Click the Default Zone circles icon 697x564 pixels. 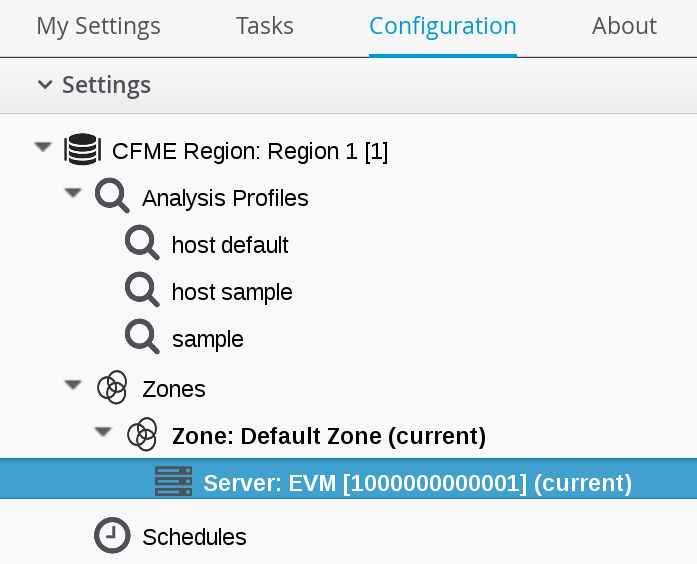(x=142, y=435)
